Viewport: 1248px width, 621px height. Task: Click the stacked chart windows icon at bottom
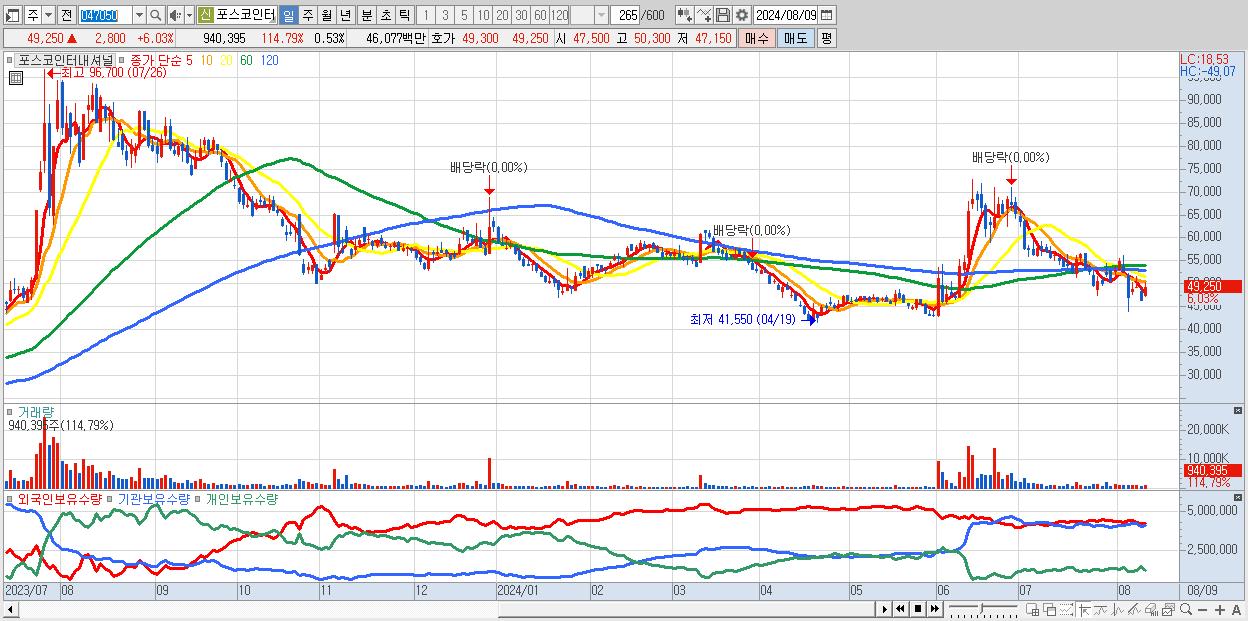coord(1168,609)
